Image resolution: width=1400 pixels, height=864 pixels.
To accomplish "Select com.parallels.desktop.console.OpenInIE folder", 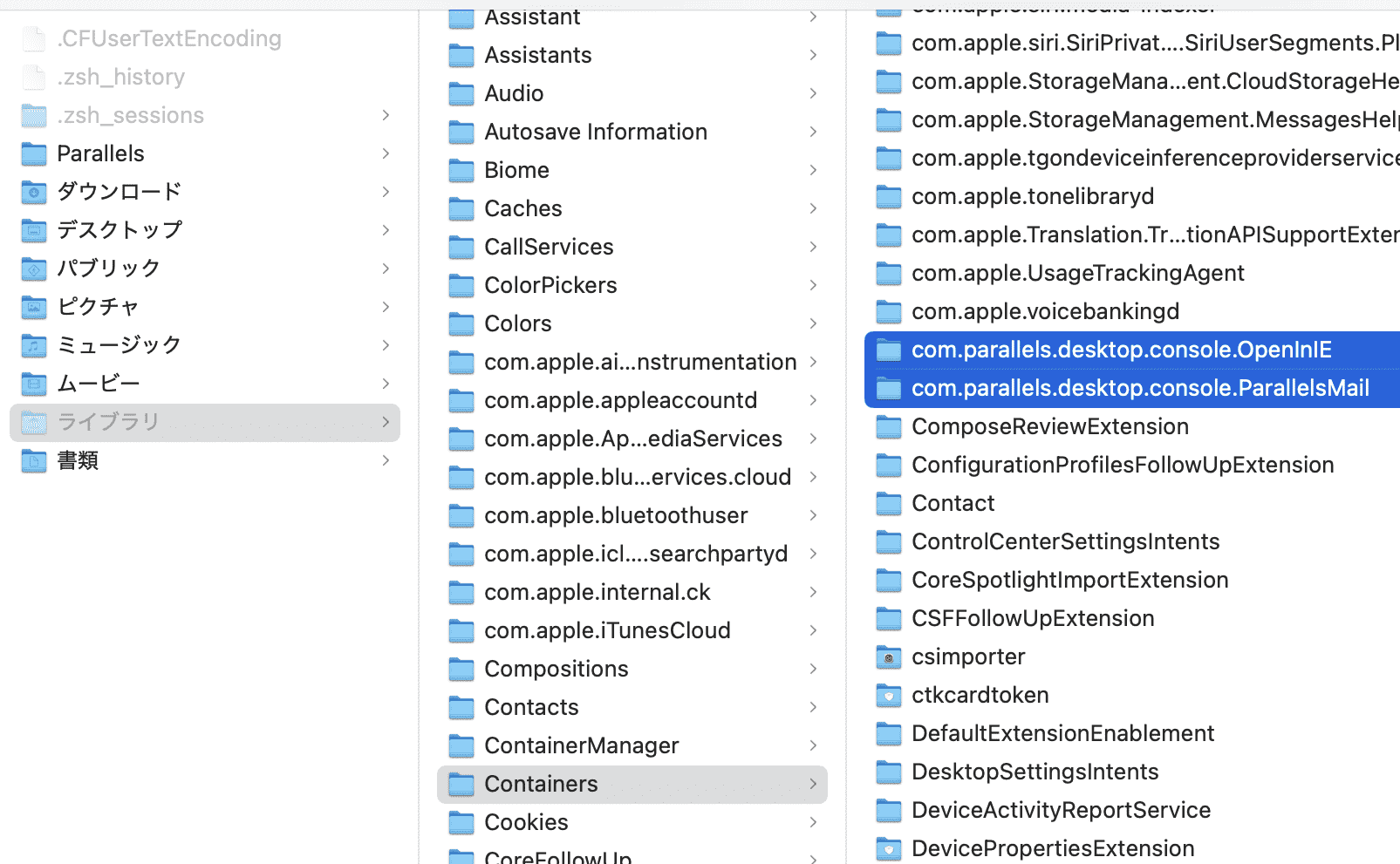I will click(x=1132, y=350).
